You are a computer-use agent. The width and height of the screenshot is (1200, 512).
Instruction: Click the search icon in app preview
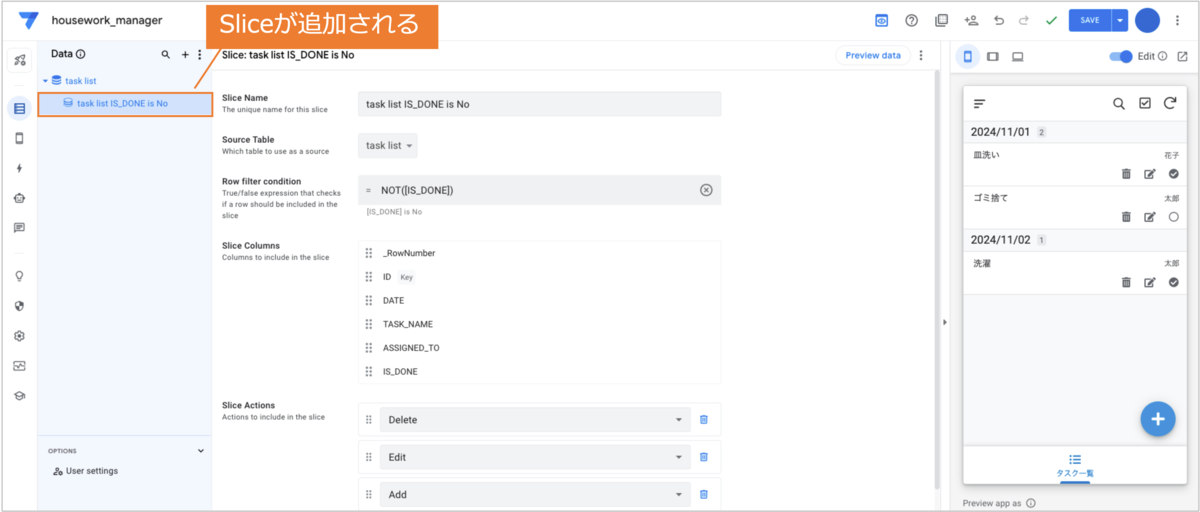click(x=1119, y=103)
